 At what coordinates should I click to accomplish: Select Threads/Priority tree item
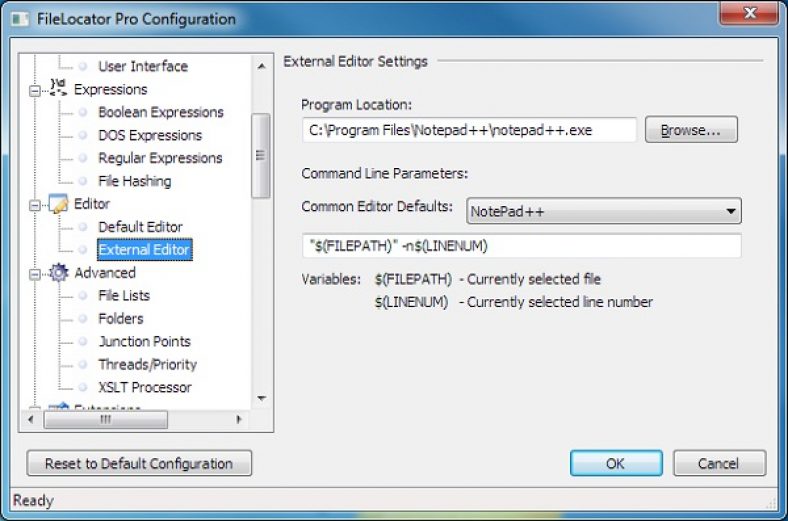[x=147, y=364]
